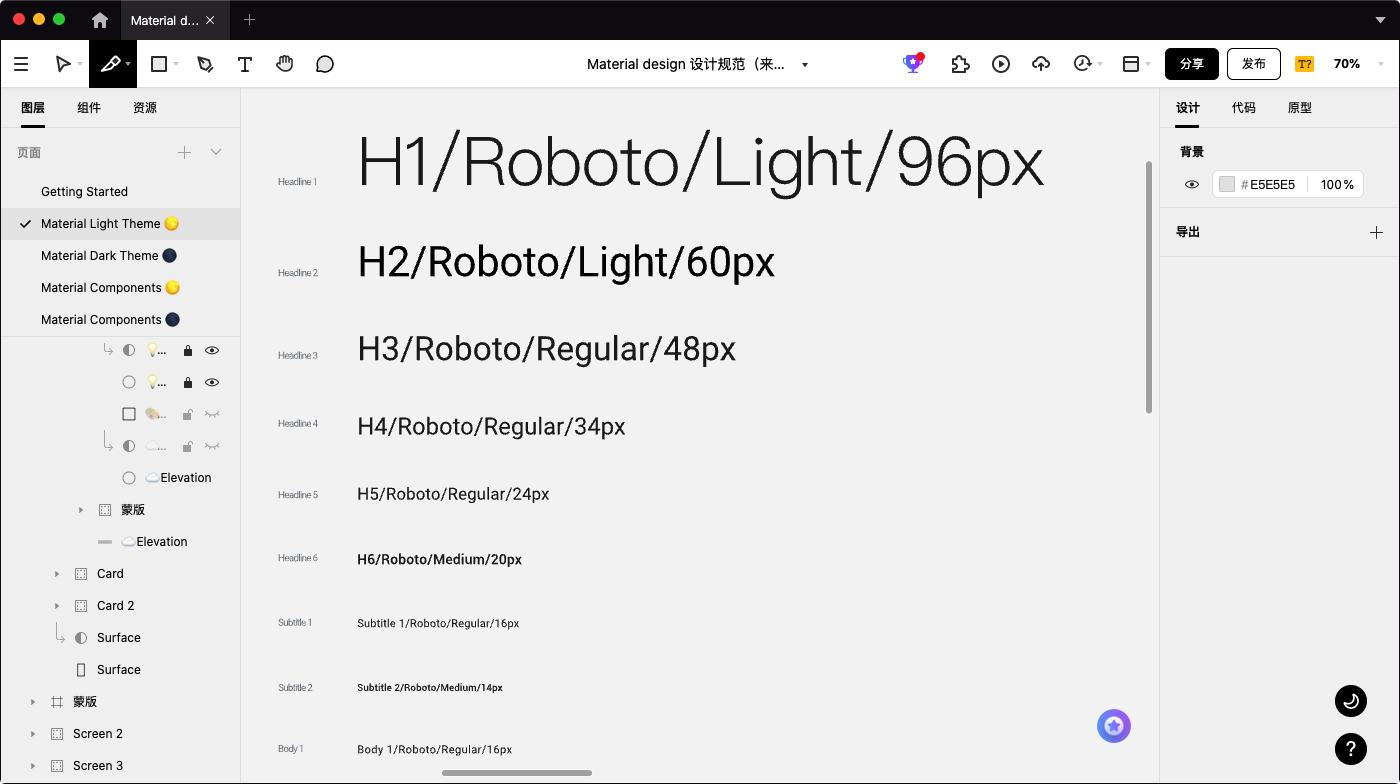1400x784 pixels.
Task: Click the floating purple star assistant button
Action: (1114, 726)
